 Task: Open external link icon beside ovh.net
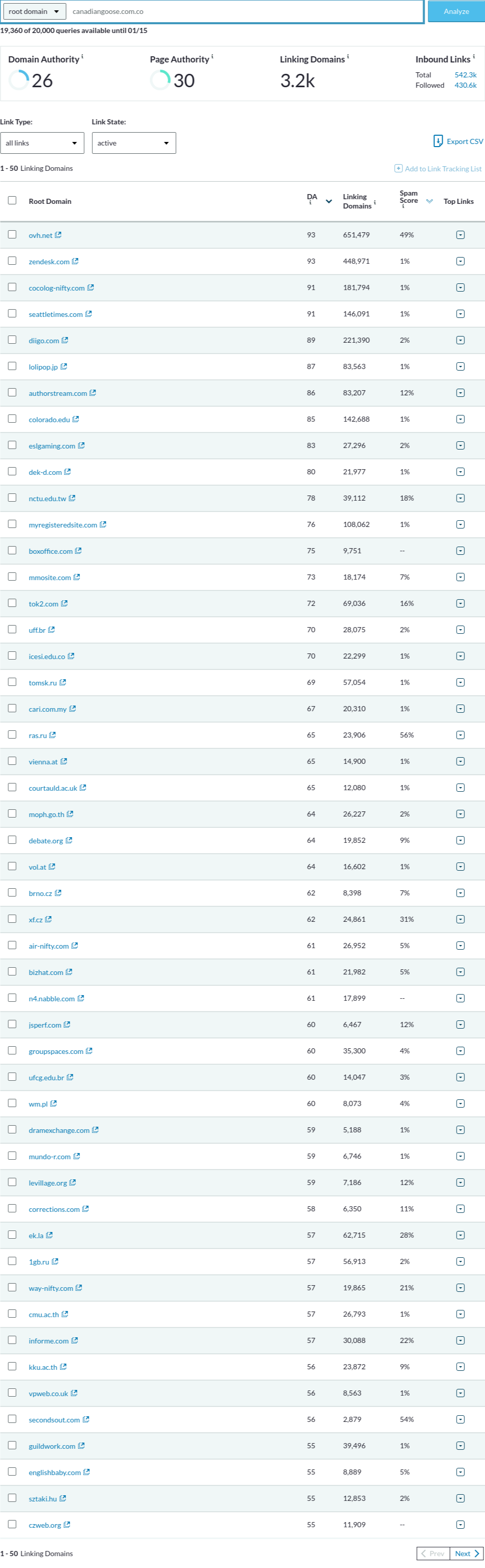coord(58,235)
